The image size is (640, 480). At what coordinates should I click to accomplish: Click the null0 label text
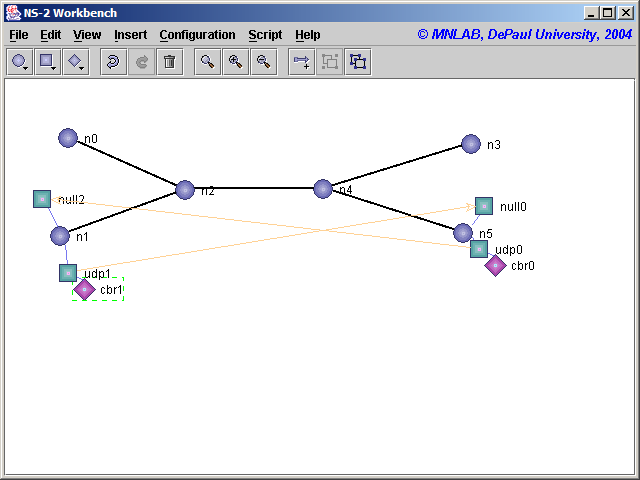coord(513,207)
